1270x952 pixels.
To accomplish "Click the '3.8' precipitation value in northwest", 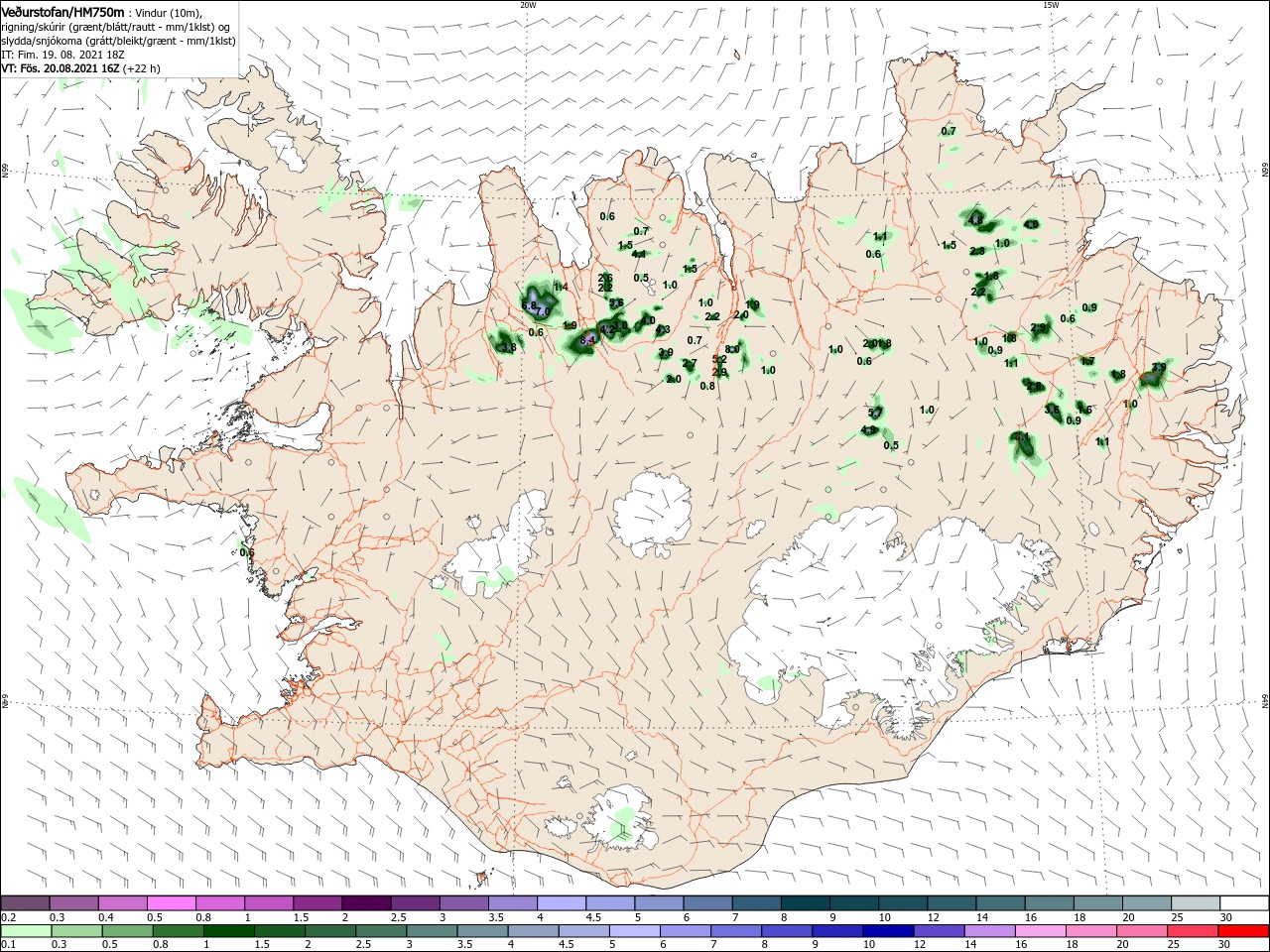I will point(508,347).
